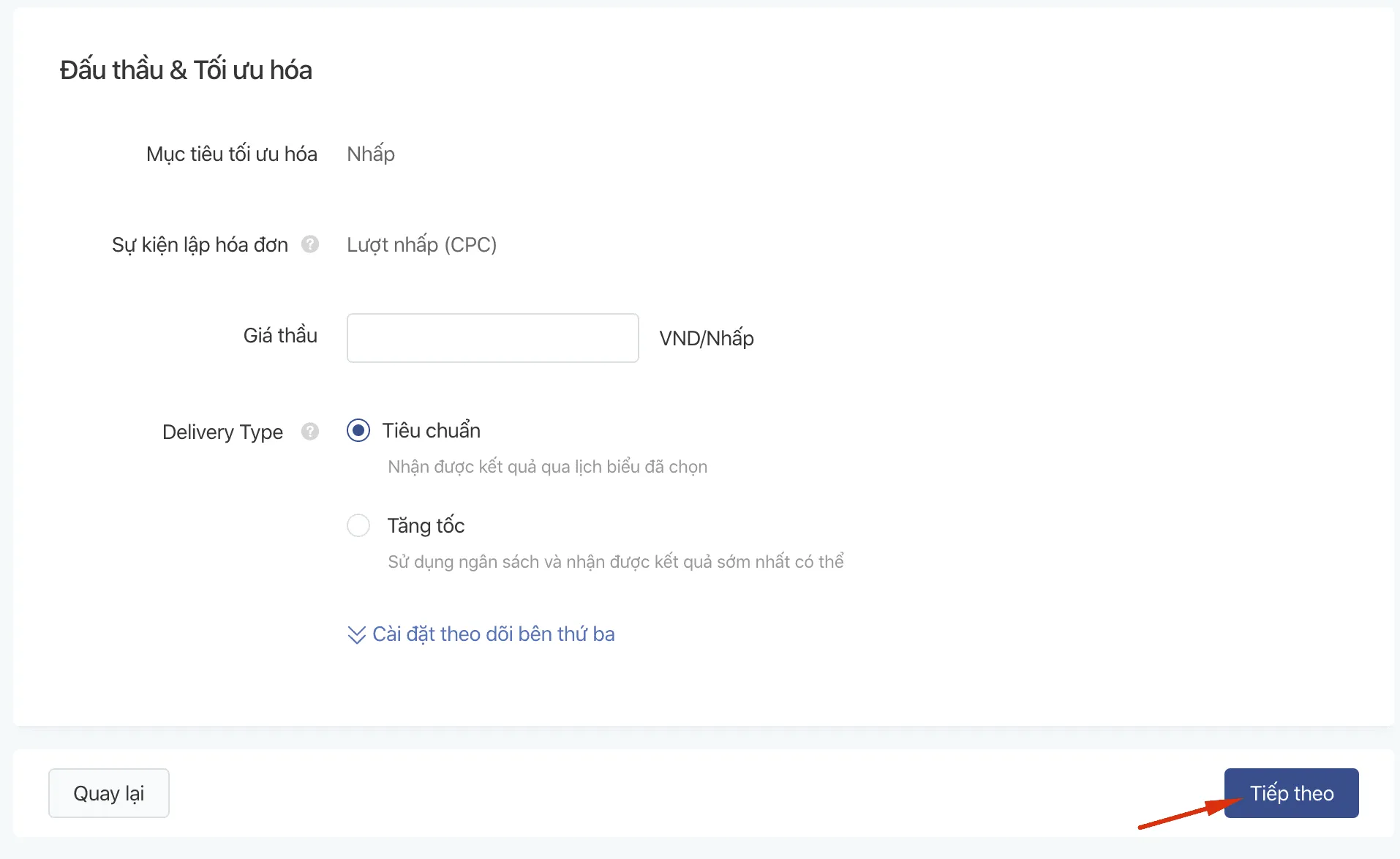Click the double-chevron icon before Cài đặt theo dõi

[356, 634]
